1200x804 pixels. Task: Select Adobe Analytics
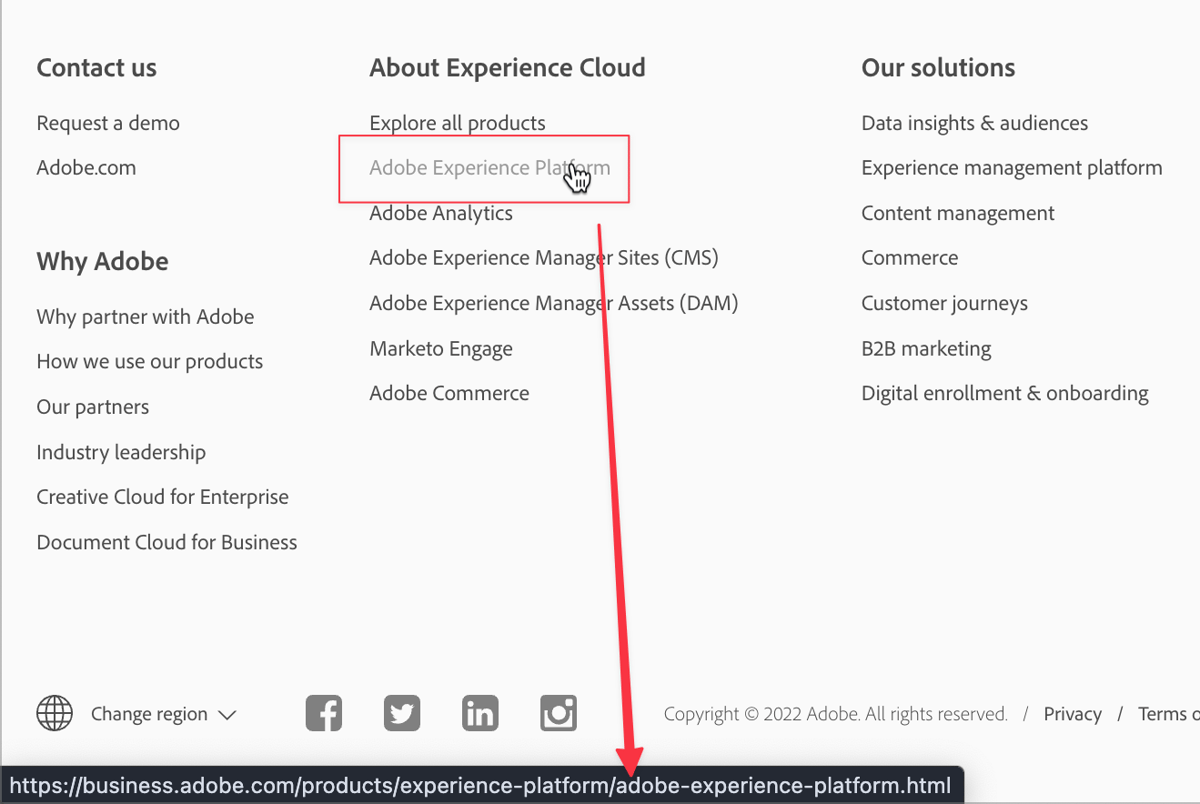441,212
